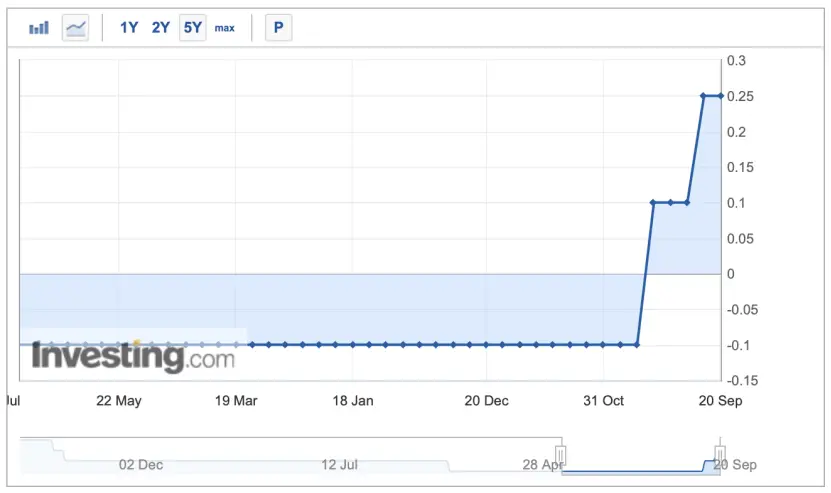This screenshot has width=831, height=493.
Task: Set the chart range to 1Y
Action: [129, 28]
